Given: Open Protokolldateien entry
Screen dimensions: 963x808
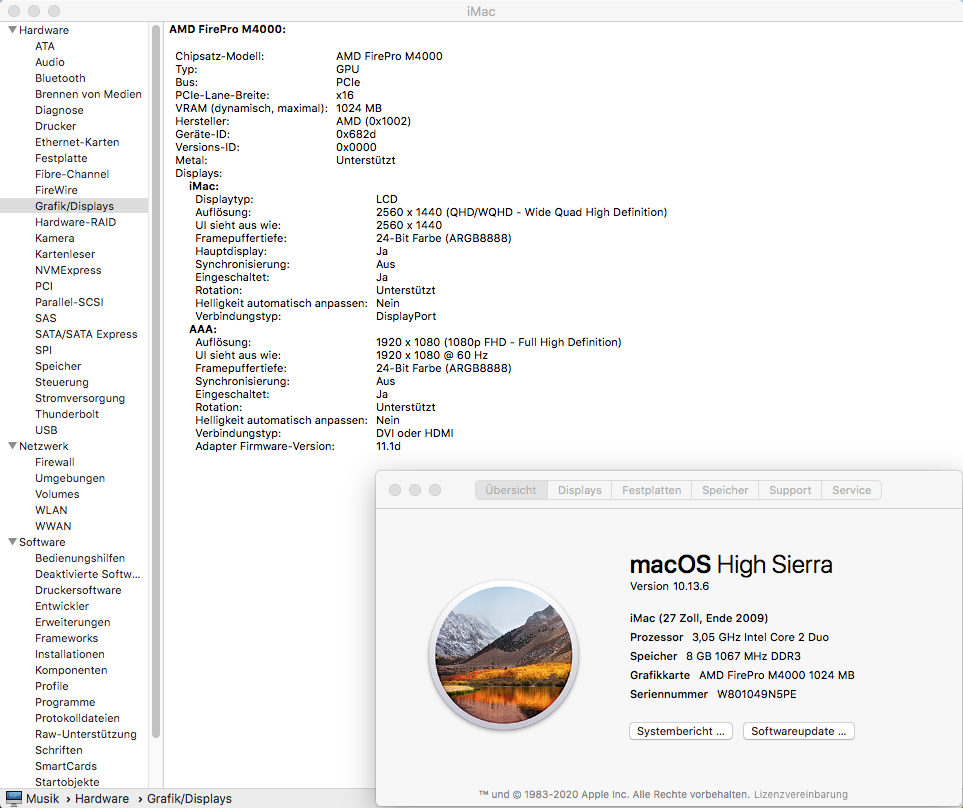Looking at the screenshot, I should (77, 717).
